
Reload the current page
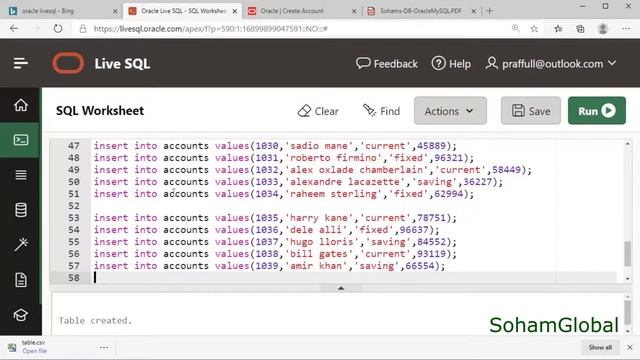[58, 29]
